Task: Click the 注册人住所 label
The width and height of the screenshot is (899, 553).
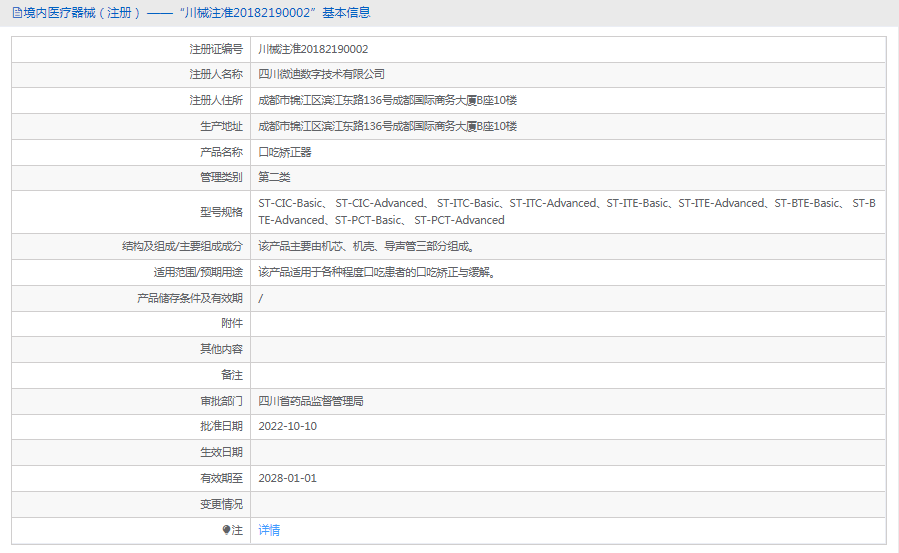Action: click(216, 100)
